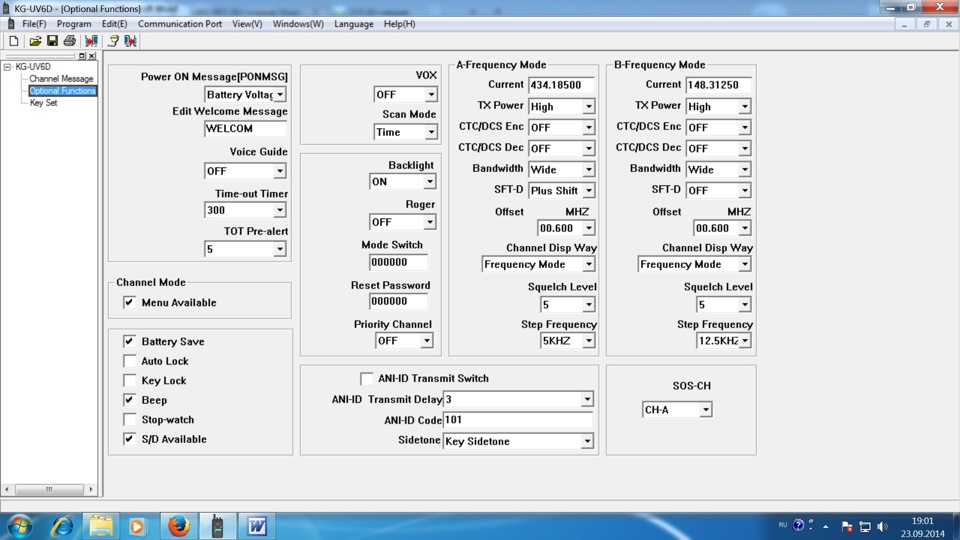Image resolution: width=960 pixels, height=540 pixels.
Task: Open the SOS-CH dropdown
Action: [705, 410]
